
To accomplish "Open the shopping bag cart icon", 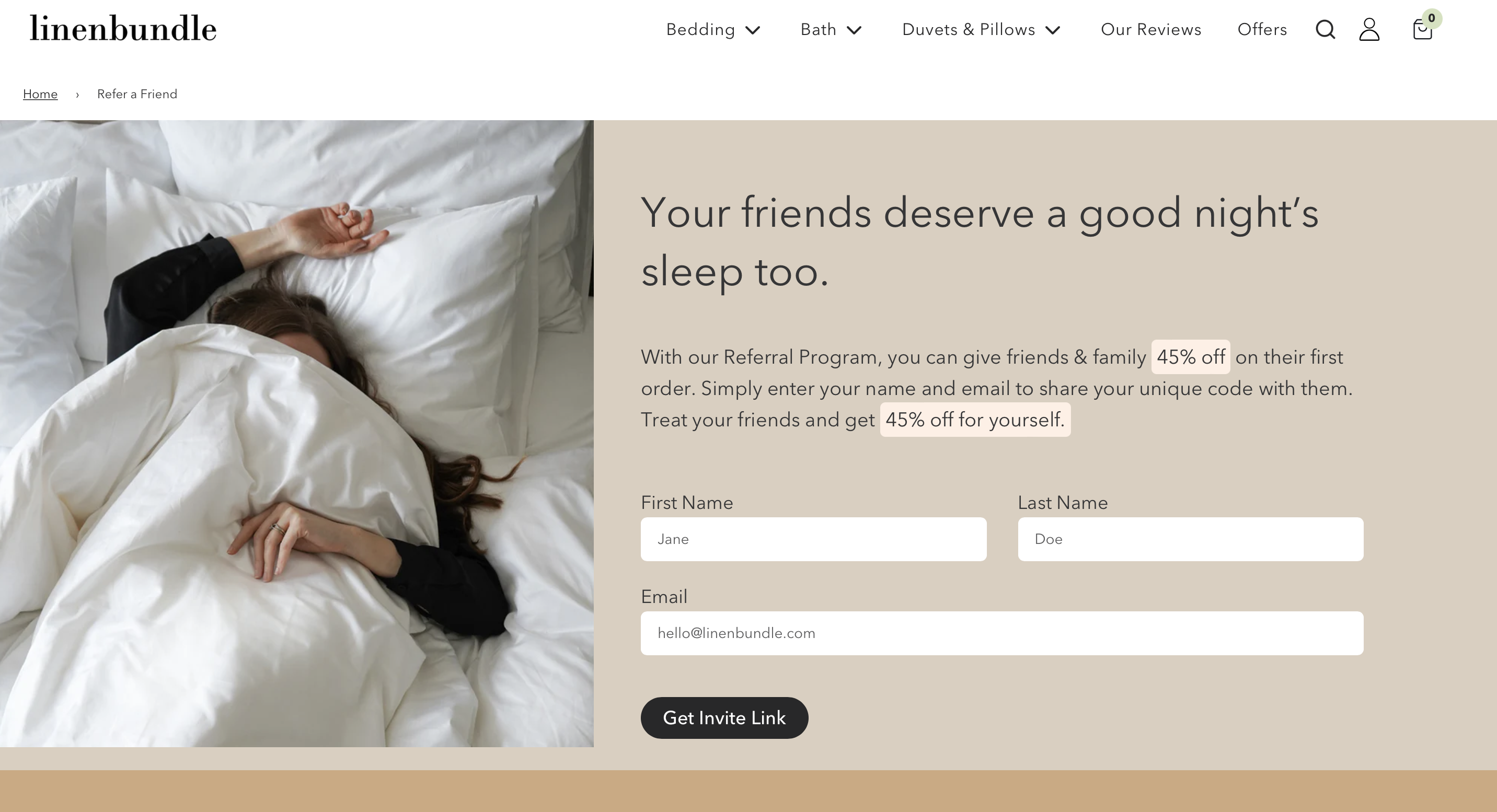I will tap(1422, 30).
